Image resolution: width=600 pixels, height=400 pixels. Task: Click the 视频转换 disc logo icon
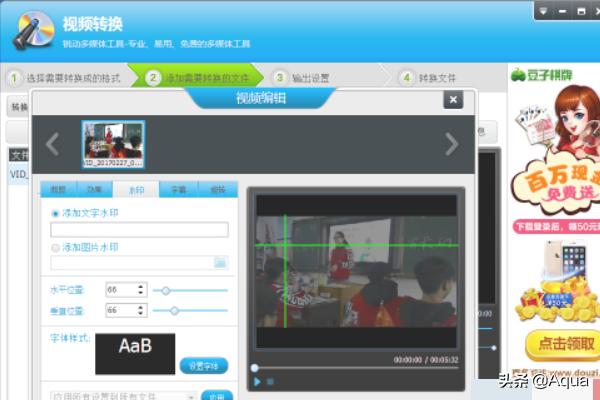click(x=33, y=31)
